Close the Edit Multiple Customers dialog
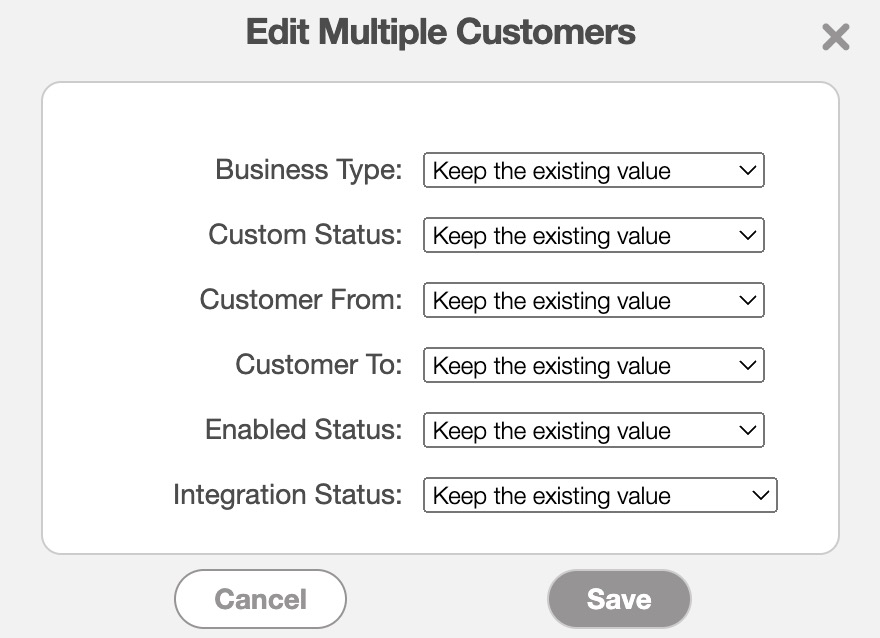The width and height of the screenshot is (880, 638). coord(835,38)
